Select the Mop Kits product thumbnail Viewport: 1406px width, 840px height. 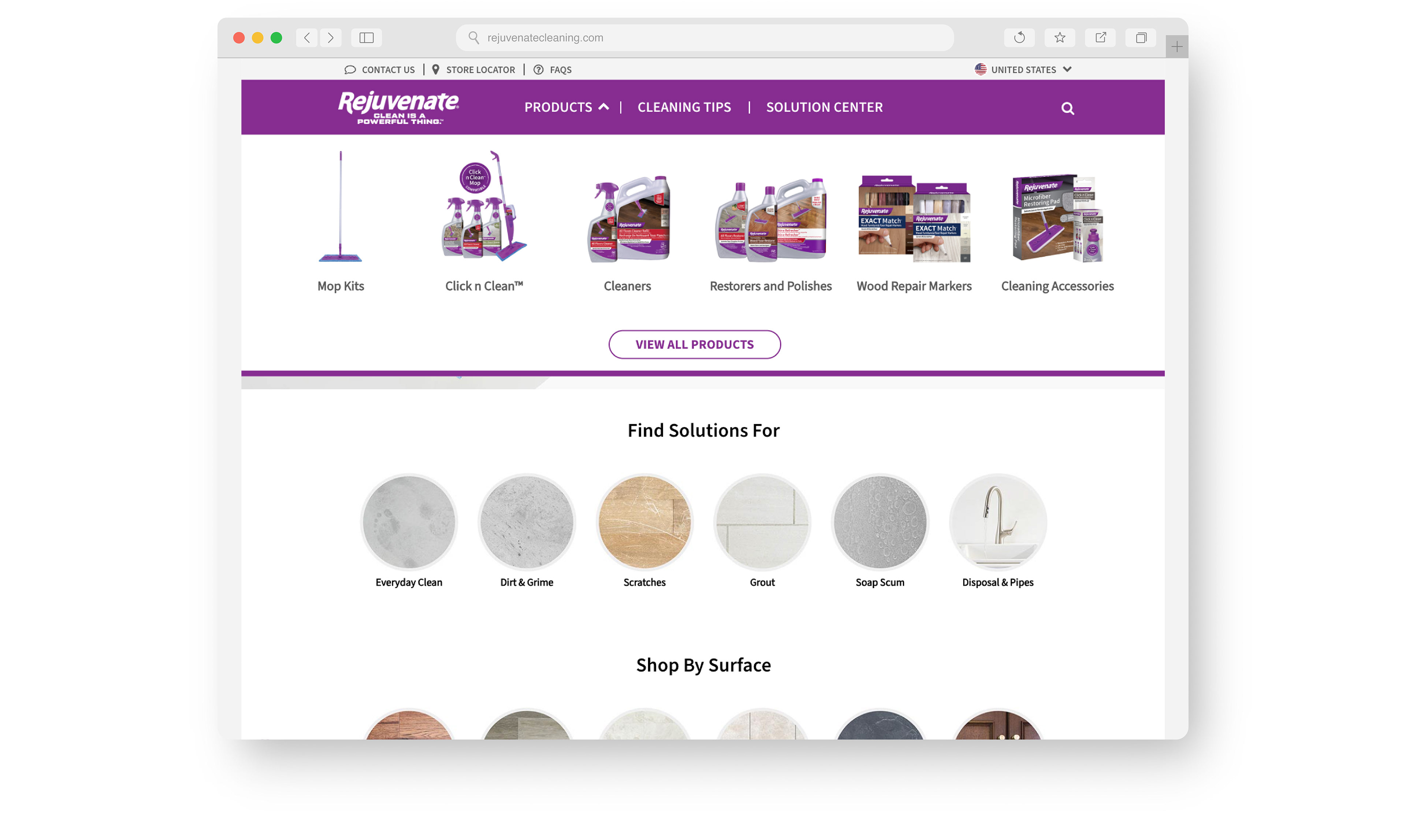(x=340, y=207)
